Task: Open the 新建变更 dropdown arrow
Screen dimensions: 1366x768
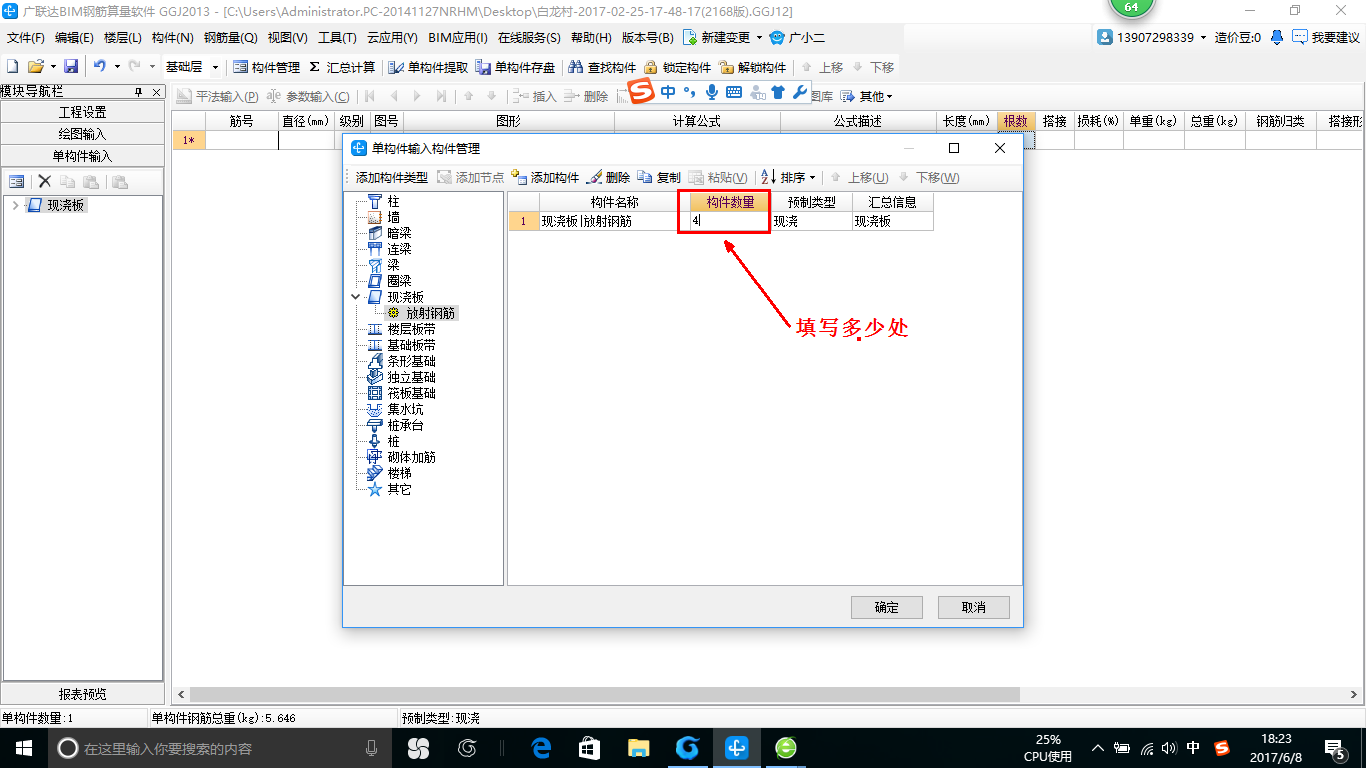Action: (x=760, y=37)
